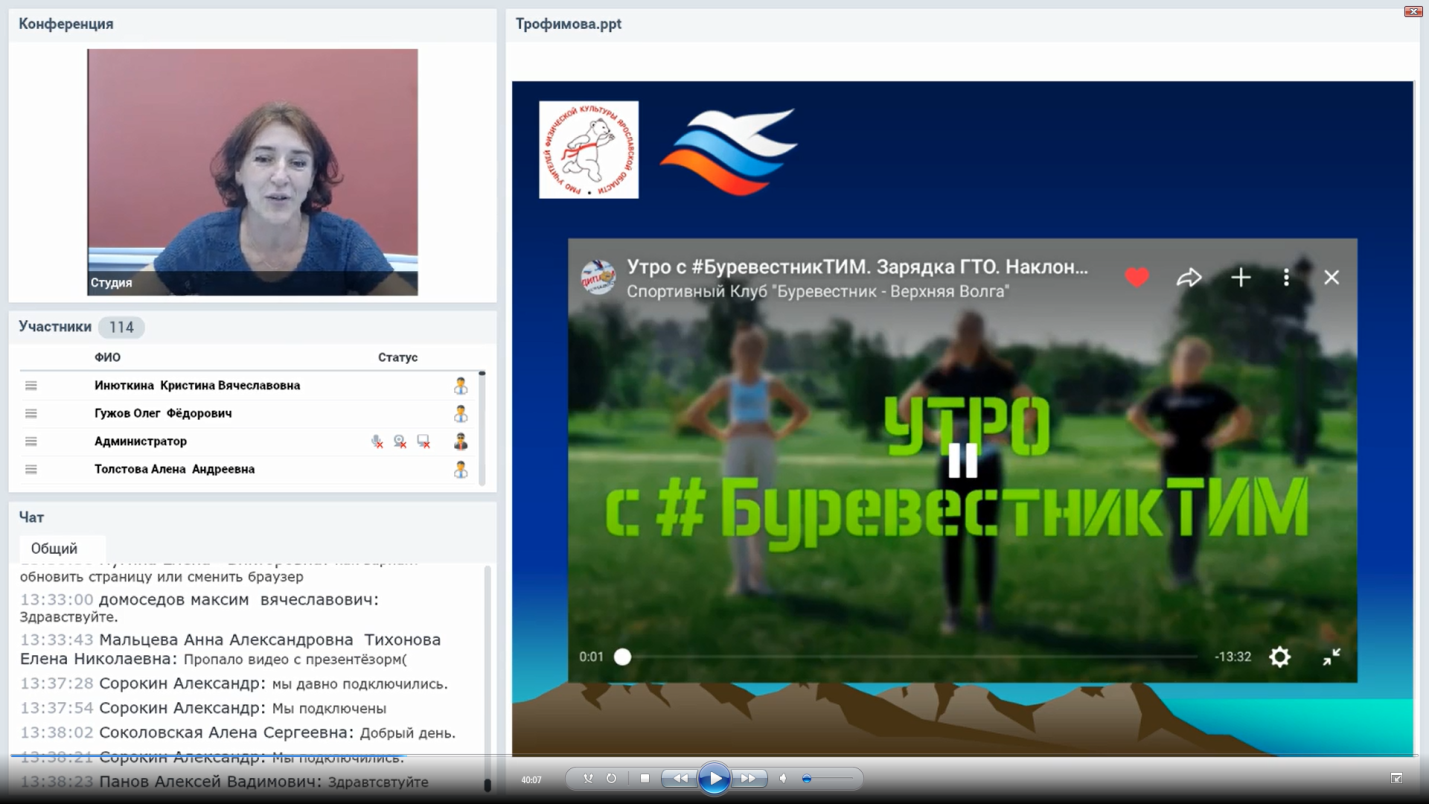Click the shuffle icon in media player bar
Image resolution: width=1429 pixels, height=804 pixels.
coord(588,778)
